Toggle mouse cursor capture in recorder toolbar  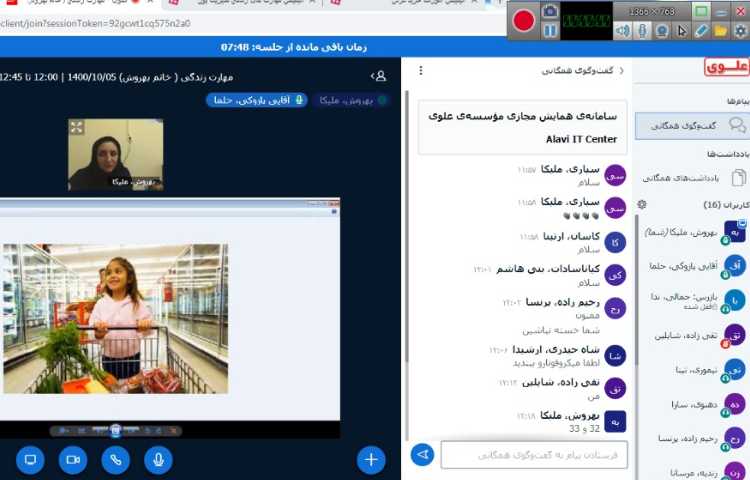click(x=682, y=31)
